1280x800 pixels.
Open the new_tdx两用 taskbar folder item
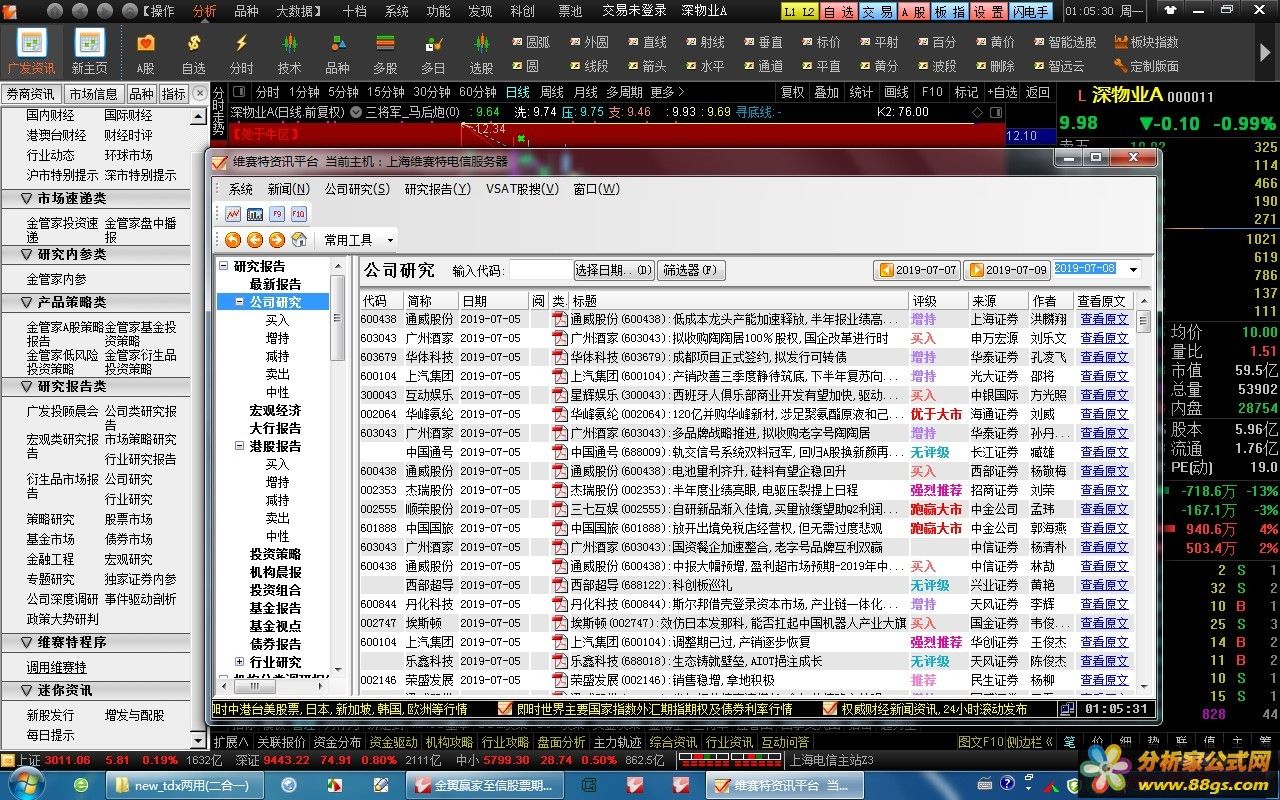pos(185,785)
